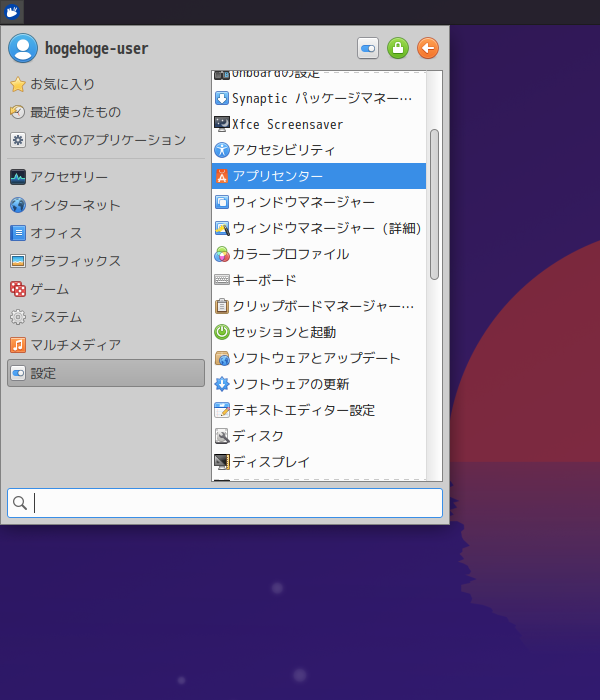Launch ソフトウェアの更新 updater icon

point(222,384)
